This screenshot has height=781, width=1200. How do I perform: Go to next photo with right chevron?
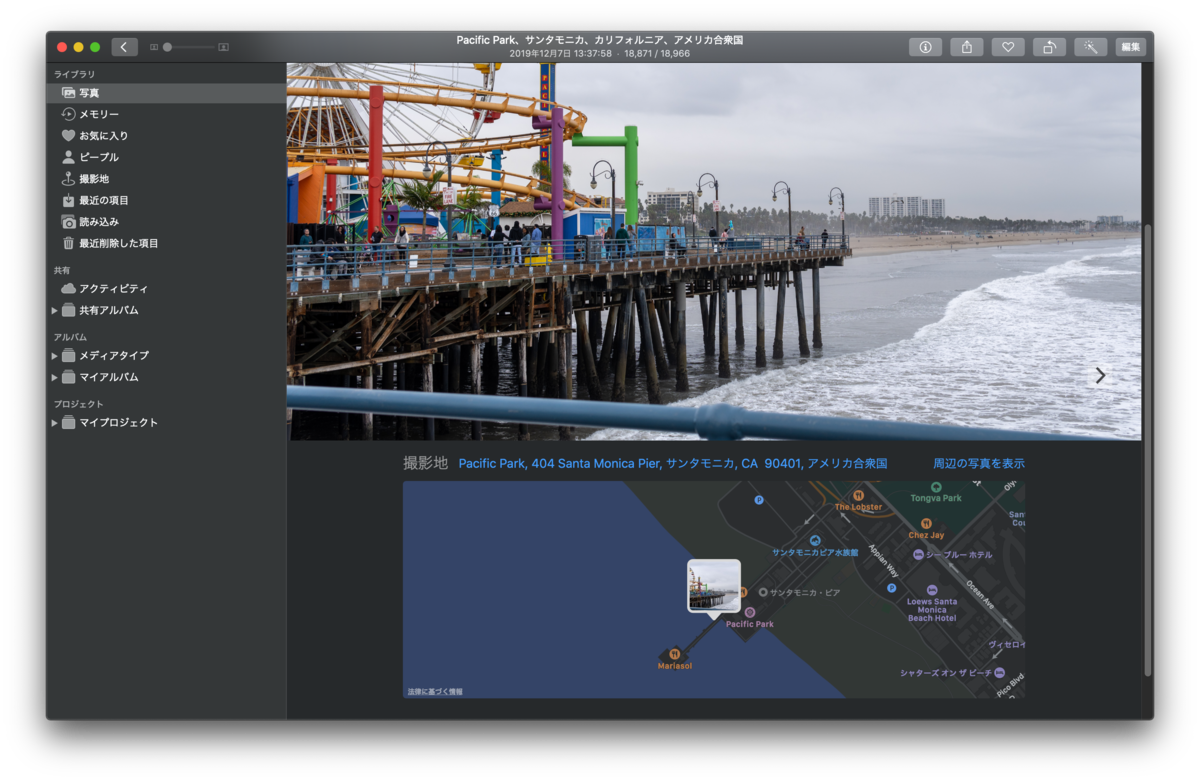click(1100, 375)
